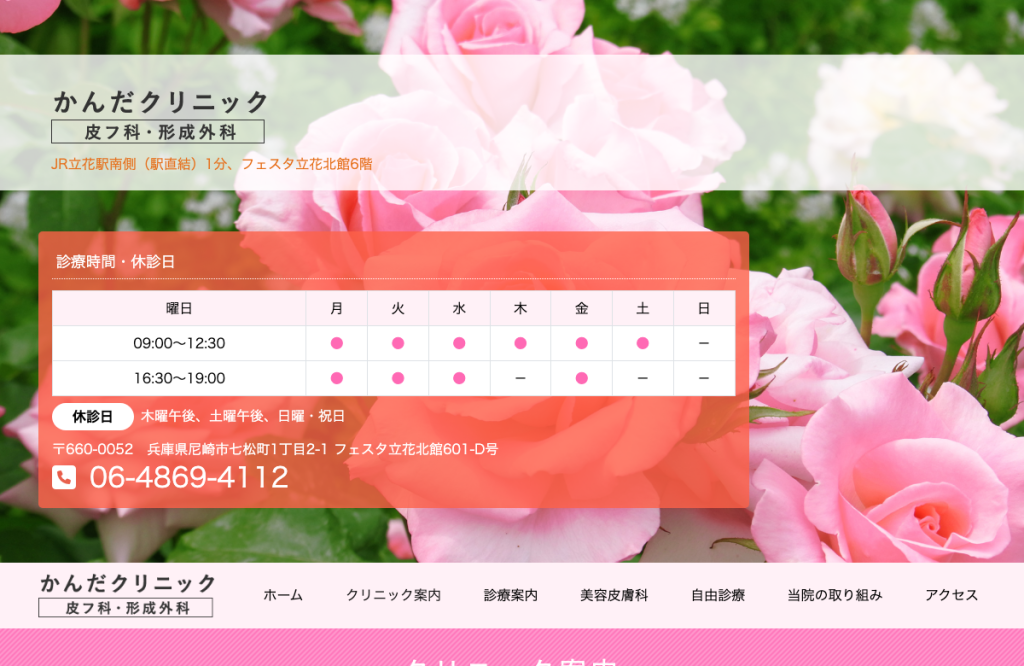The width and height of the screenshot is (1024, 666).
Task: Open the 自由診療 menu item
Action: coord(718,595)
